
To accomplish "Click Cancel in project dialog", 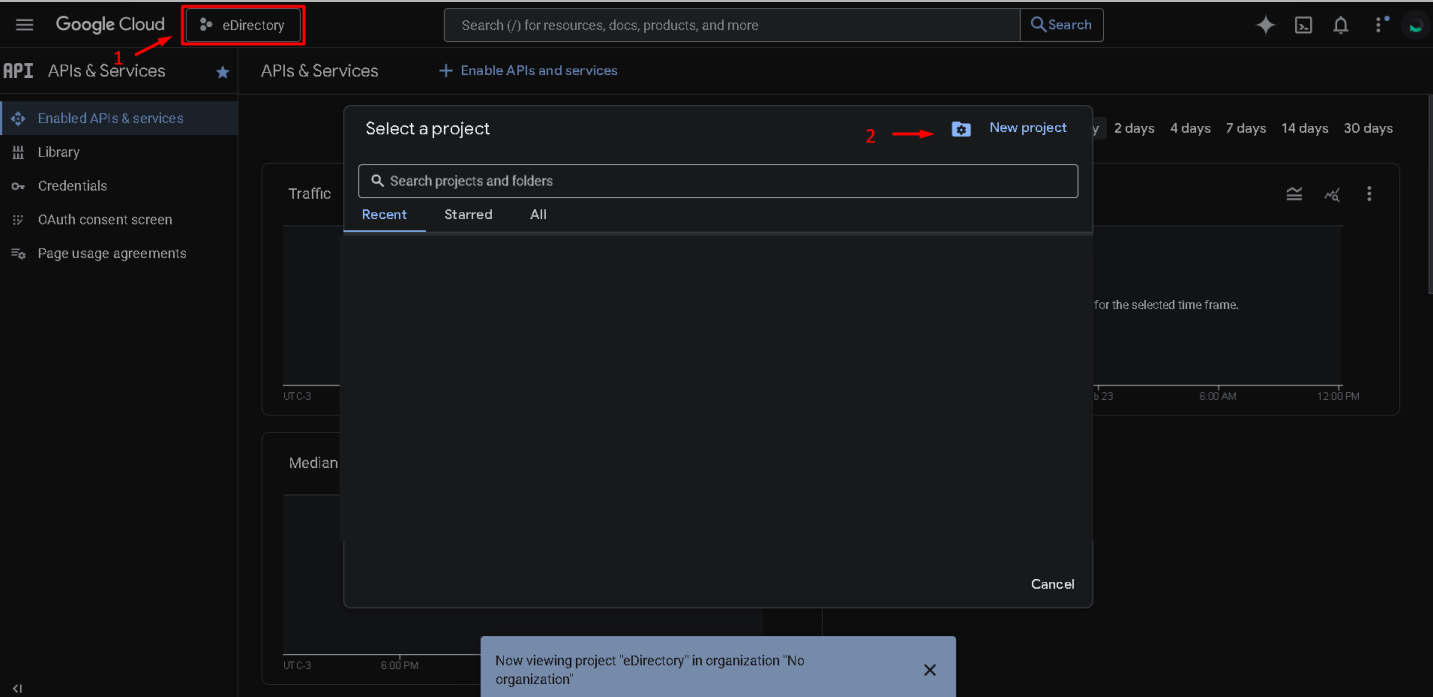I will 1053,584.
